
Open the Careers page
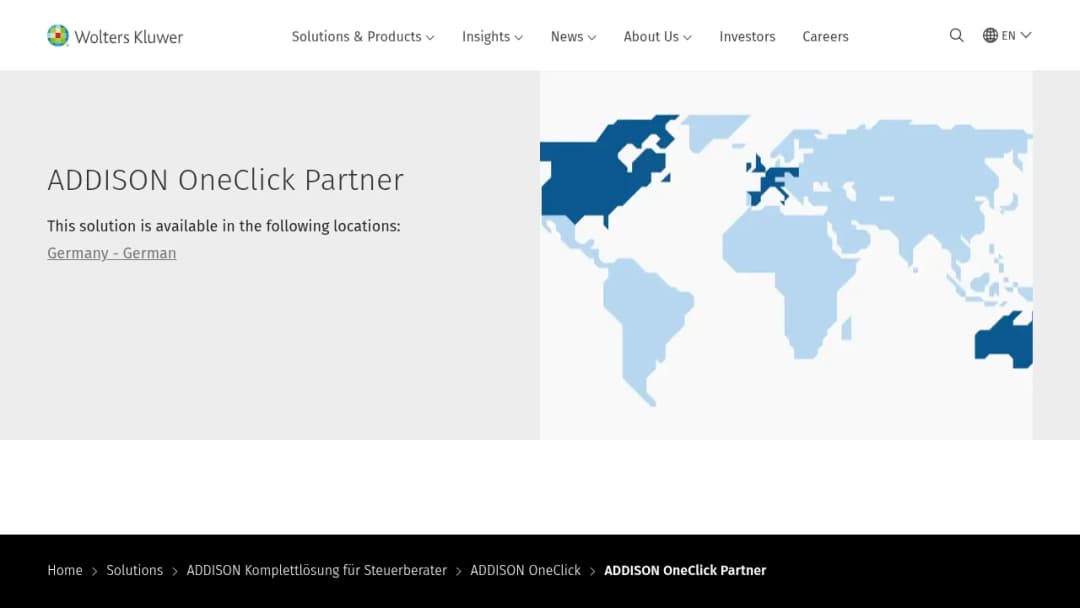coord(825,36)
